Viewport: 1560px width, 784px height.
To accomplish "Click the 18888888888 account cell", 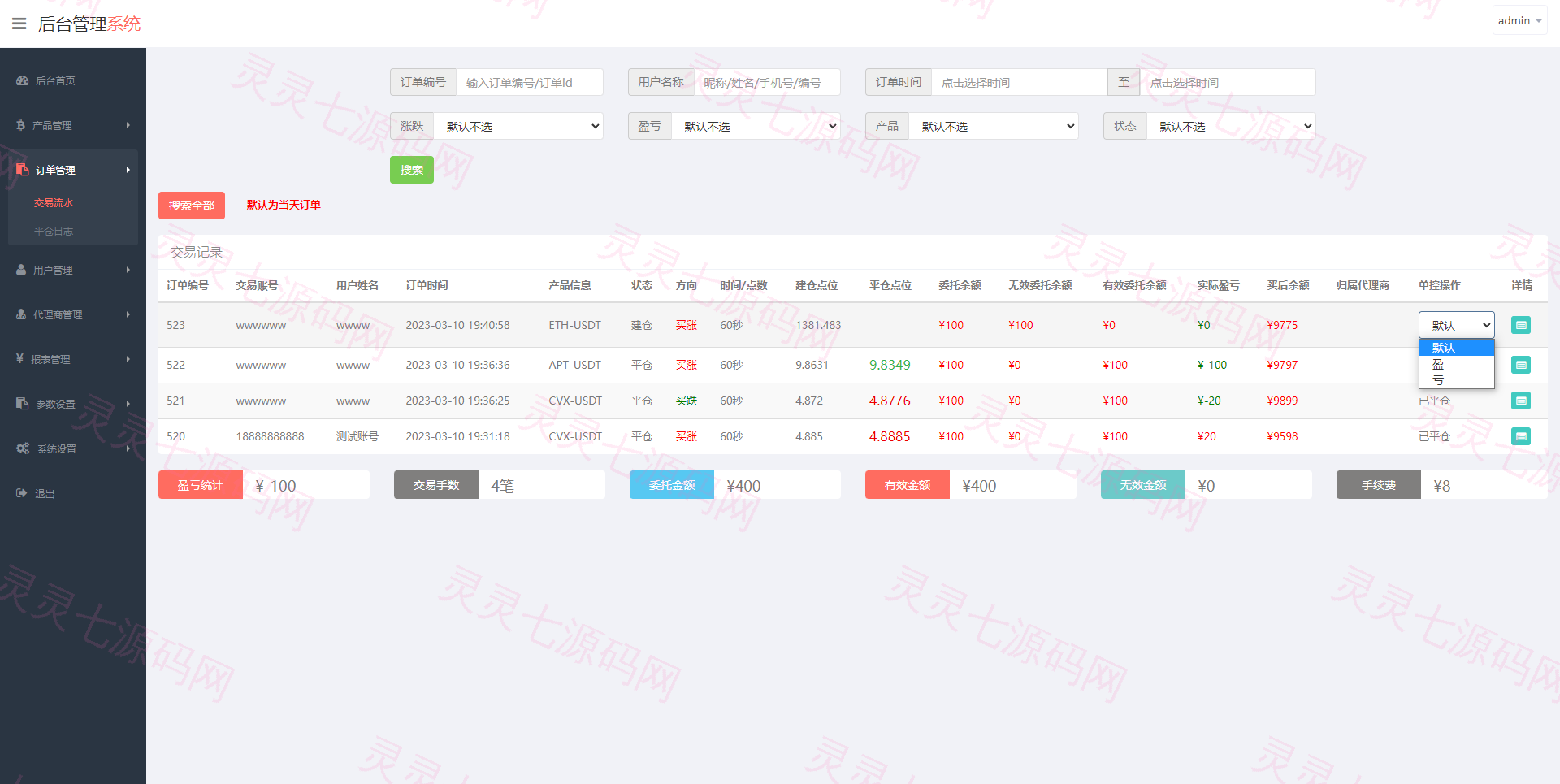I will 270,436.
